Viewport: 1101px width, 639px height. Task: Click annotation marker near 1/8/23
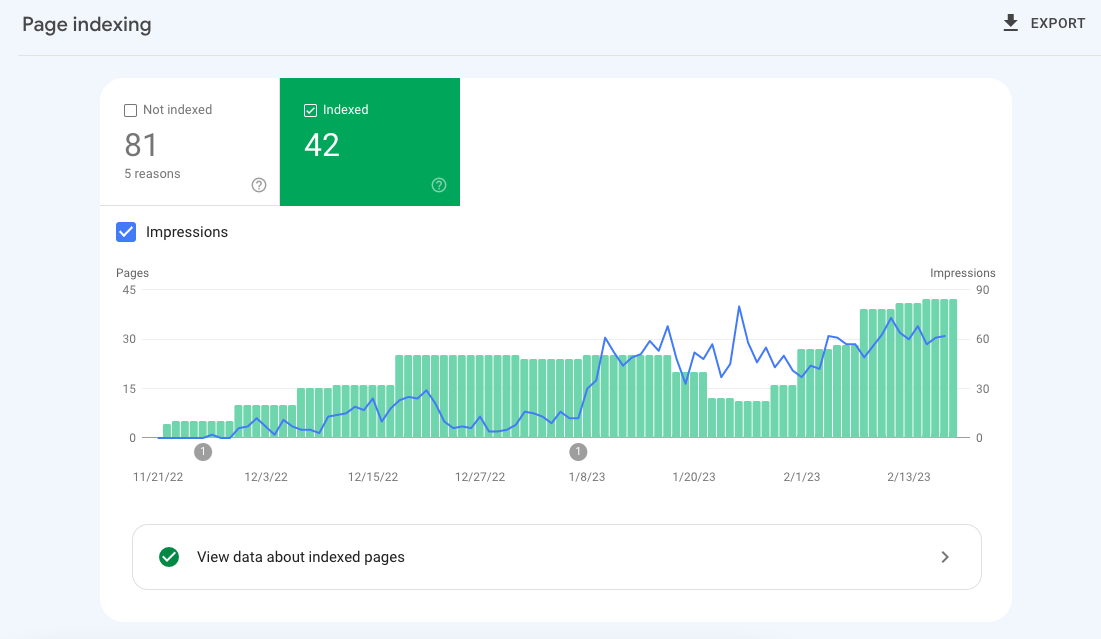[x=578, y=452]
